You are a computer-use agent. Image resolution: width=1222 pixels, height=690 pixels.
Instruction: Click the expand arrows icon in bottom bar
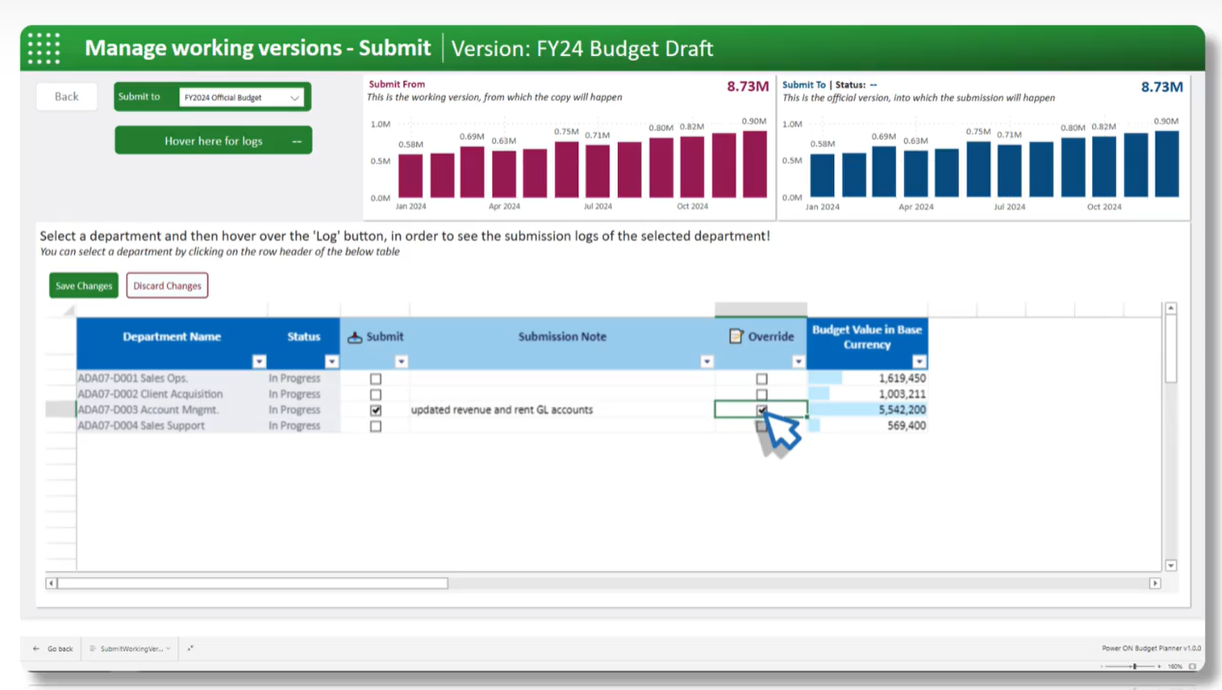pos(190,648)
